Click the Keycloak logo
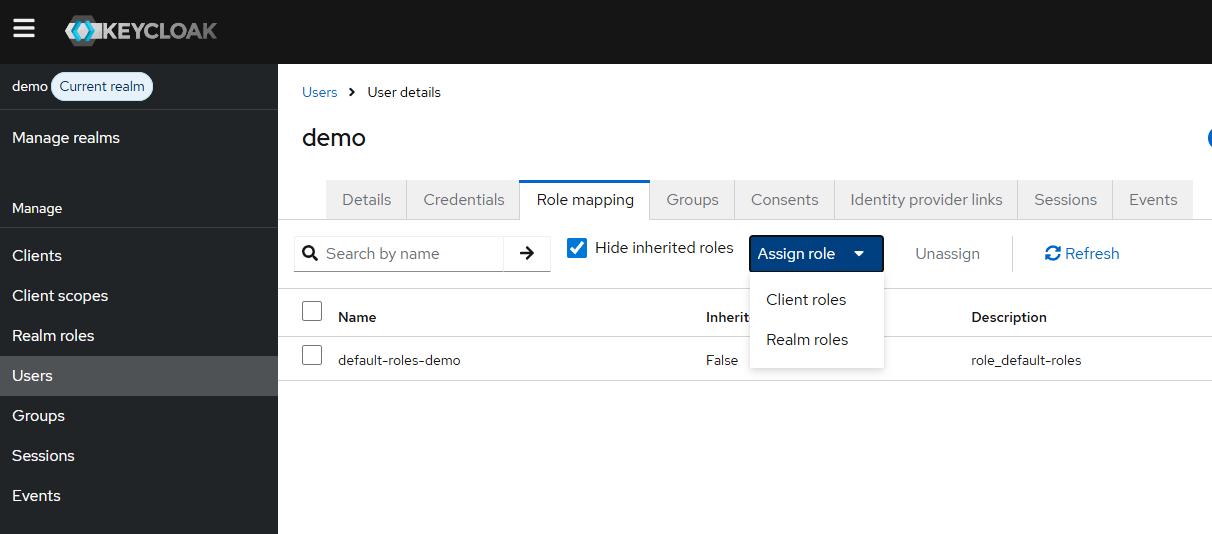 tap(141, 30)
